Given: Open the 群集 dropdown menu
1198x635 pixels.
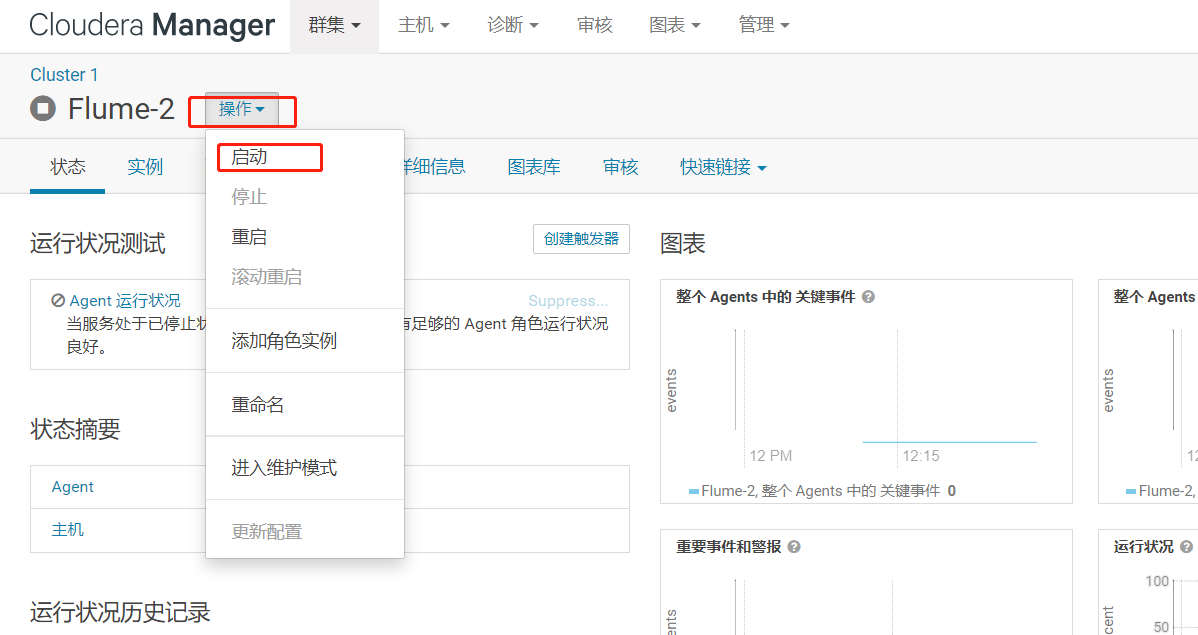Looking at the screenshot, I should click(334, 25).
